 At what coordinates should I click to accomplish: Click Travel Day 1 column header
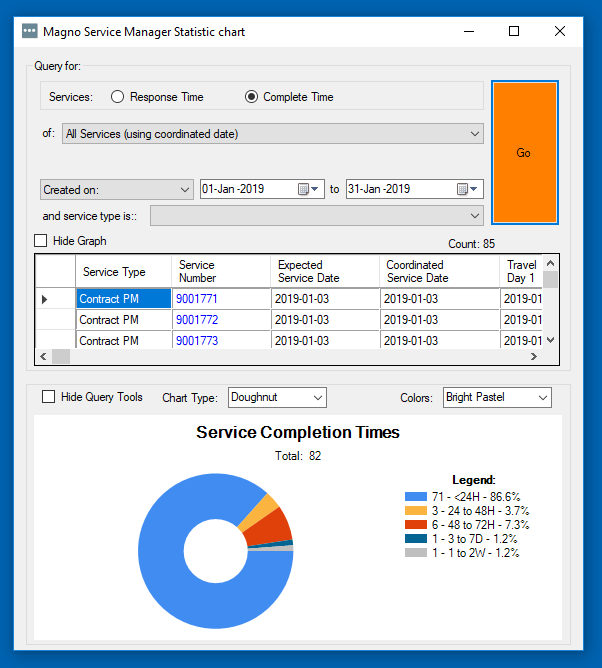tap(521, 271)
